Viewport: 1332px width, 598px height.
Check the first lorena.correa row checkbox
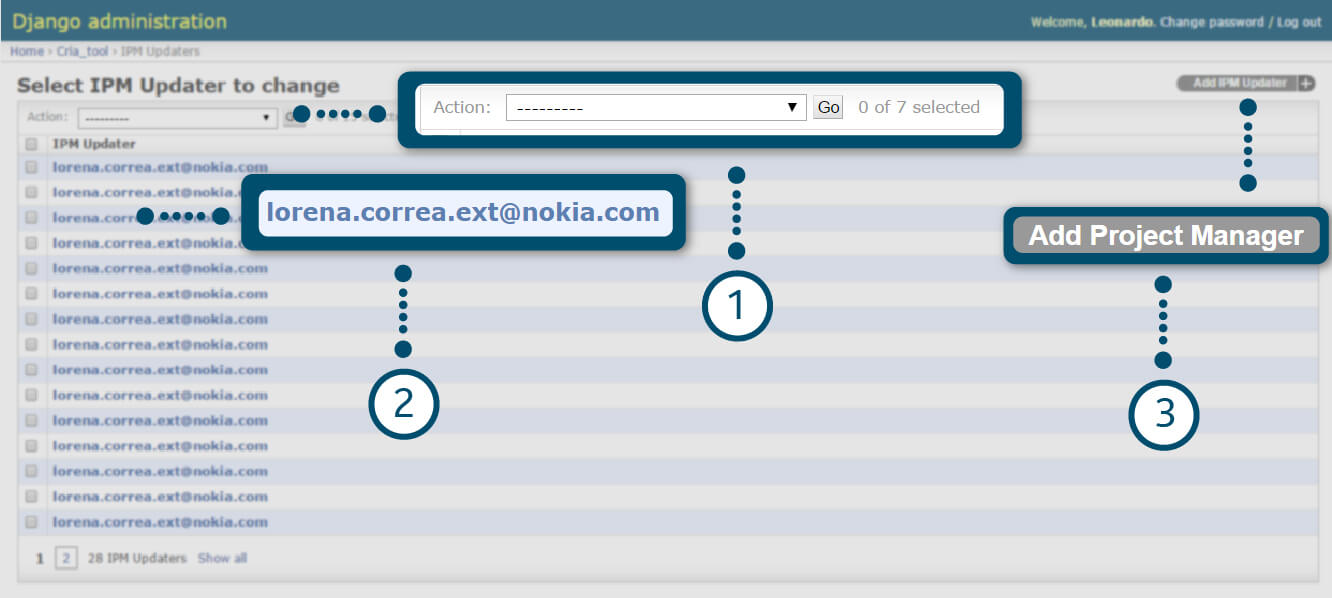31,167
